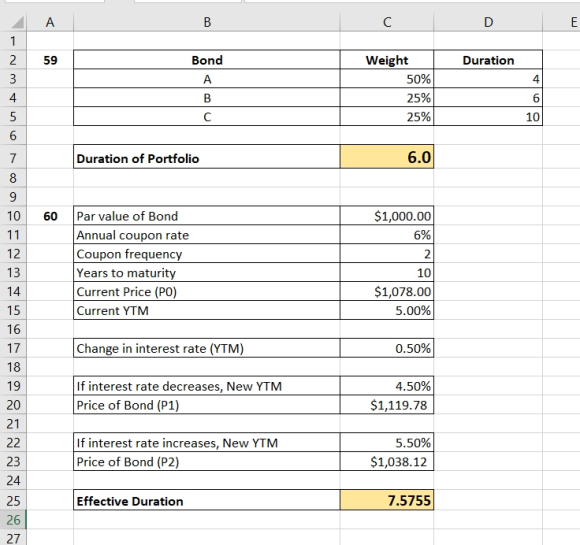Select column D header

click(488, 22)
